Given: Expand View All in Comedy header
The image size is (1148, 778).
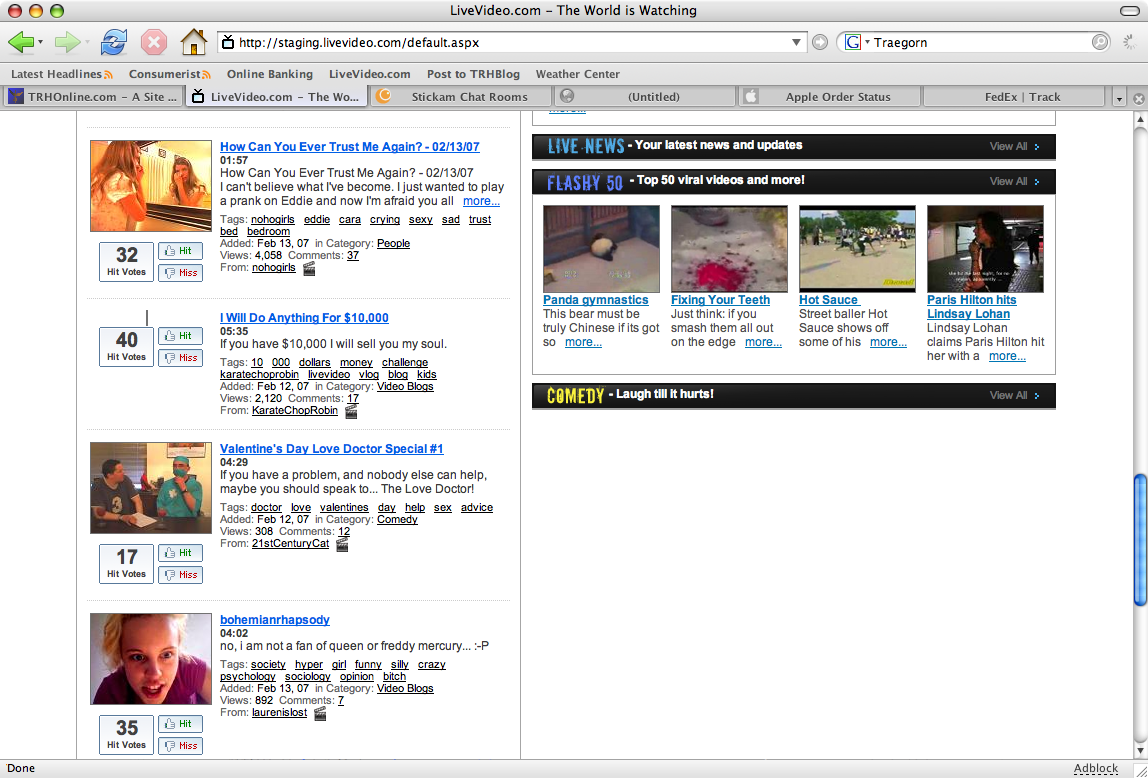Looking at the screenshot, I should point(1014,395).
